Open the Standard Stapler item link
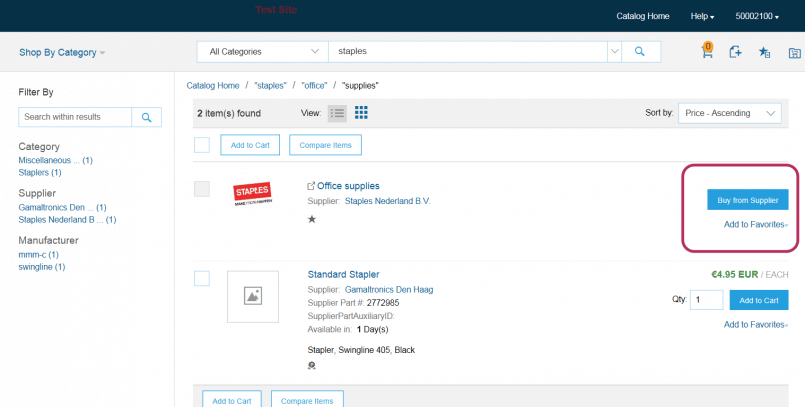 point(343,275)
